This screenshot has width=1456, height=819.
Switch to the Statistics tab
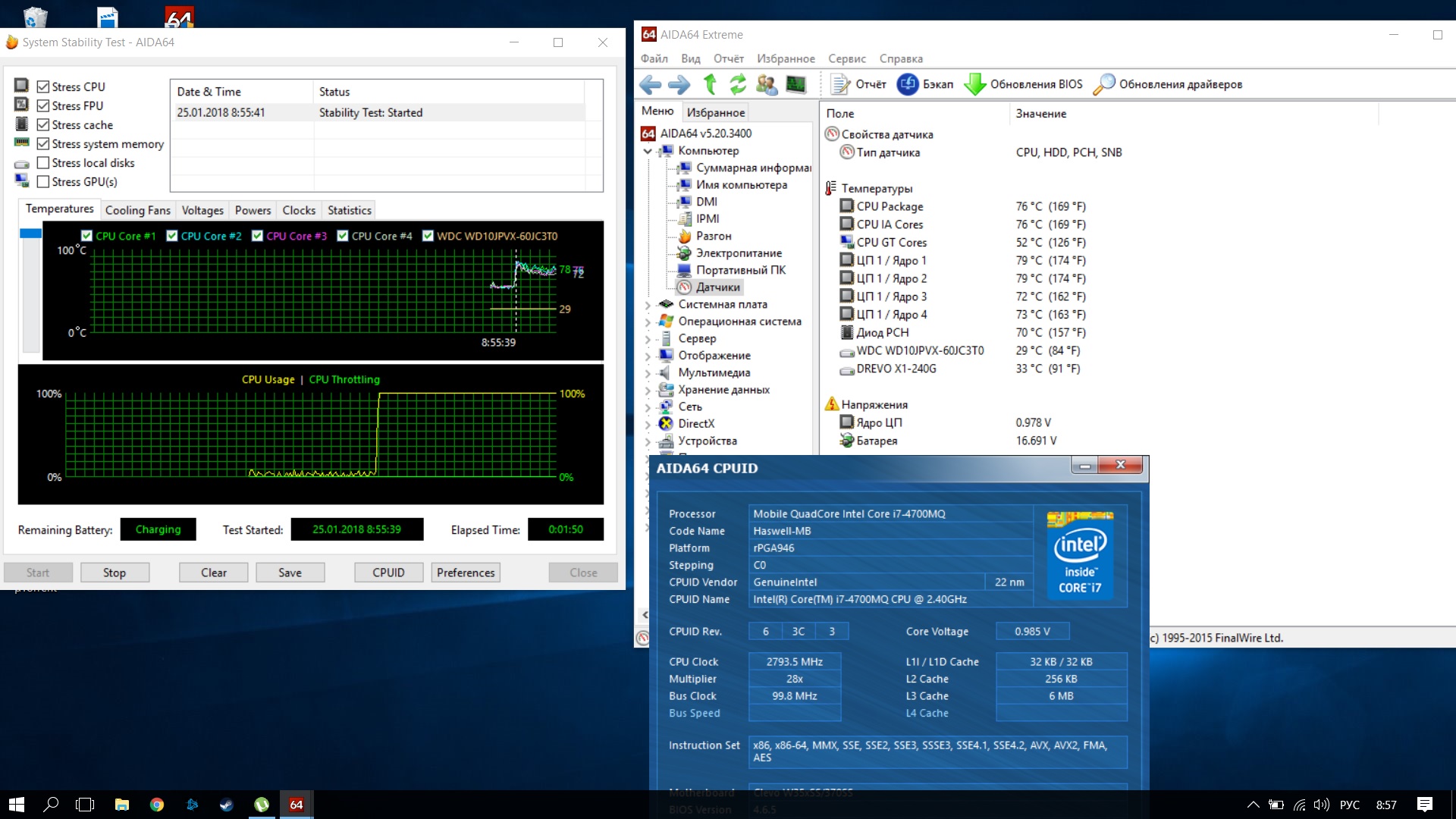coord(349,210)
